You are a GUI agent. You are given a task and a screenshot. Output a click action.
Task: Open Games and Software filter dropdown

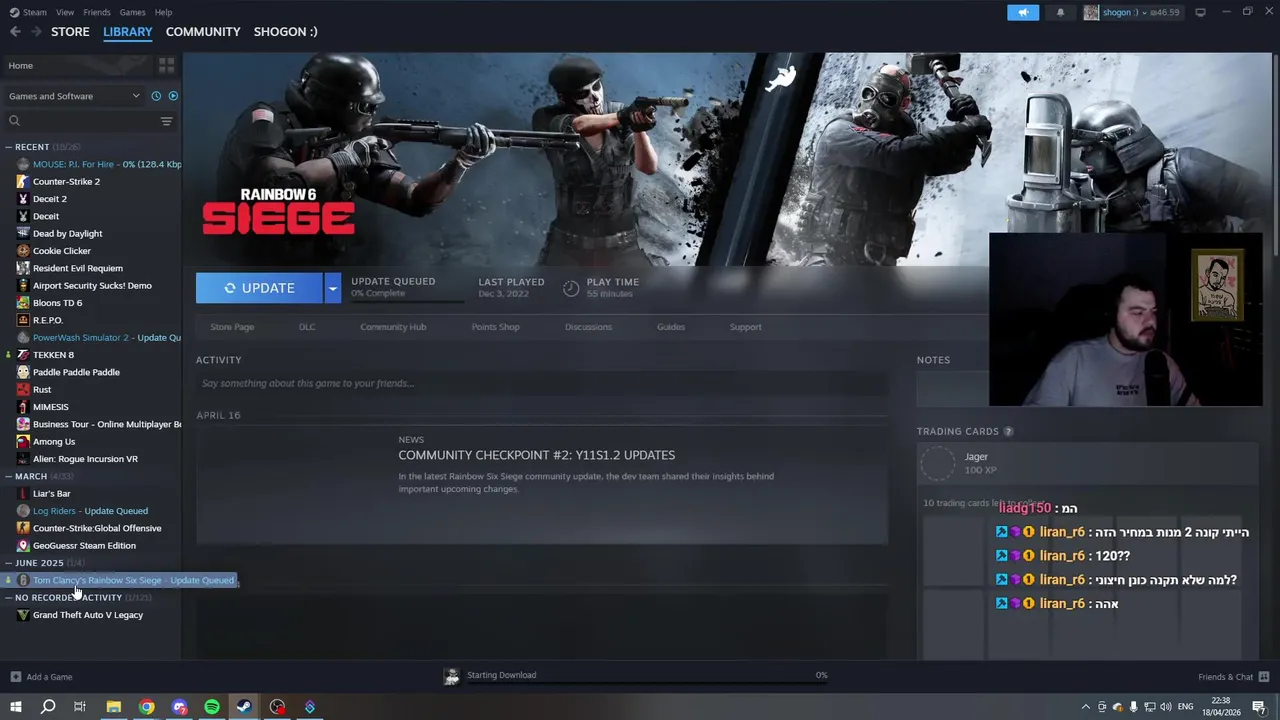[x=74, y=96]
